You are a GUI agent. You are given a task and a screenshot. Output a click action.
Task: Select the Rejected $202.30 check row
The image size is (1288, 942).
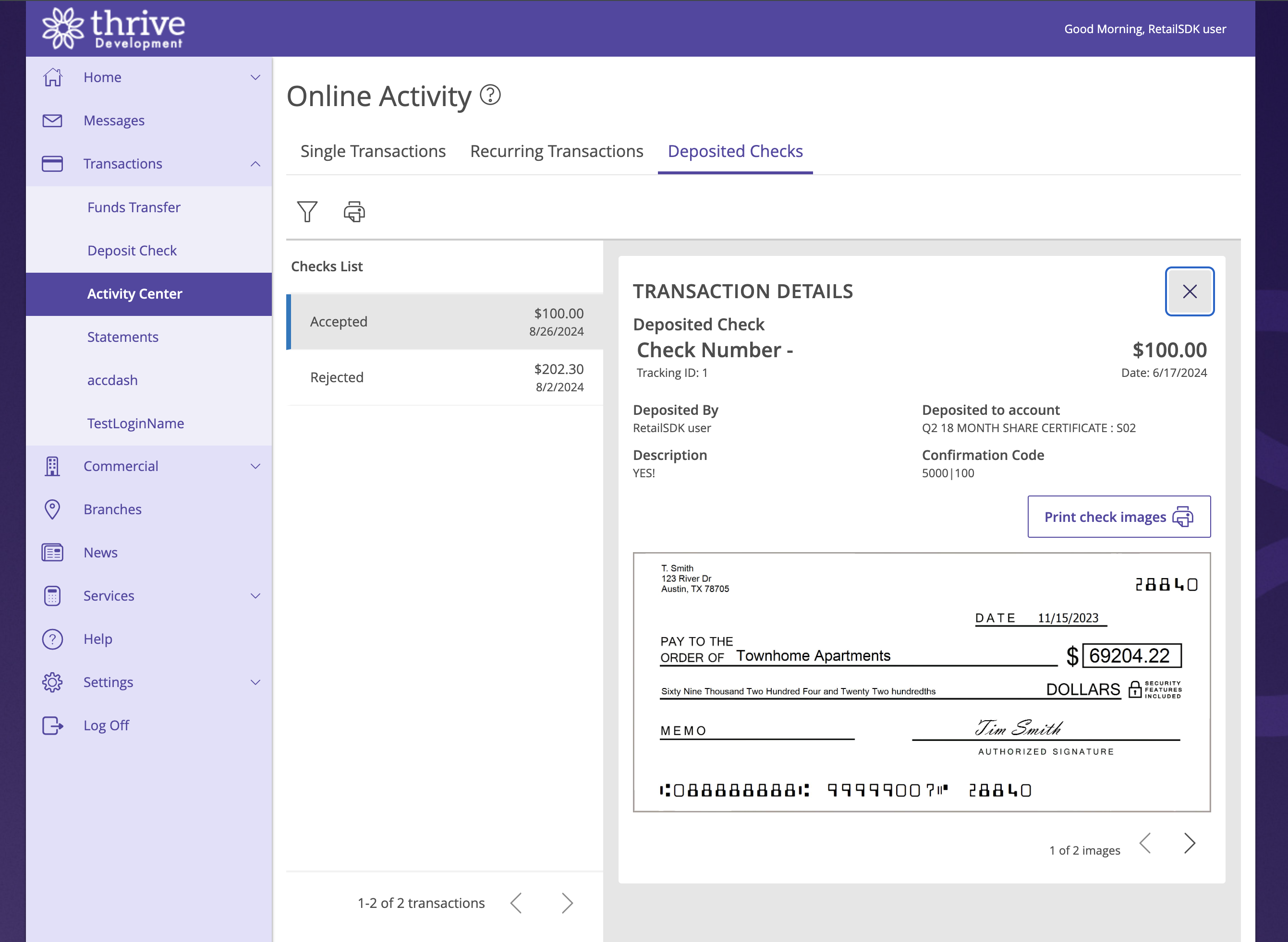[x=445, y=377]
